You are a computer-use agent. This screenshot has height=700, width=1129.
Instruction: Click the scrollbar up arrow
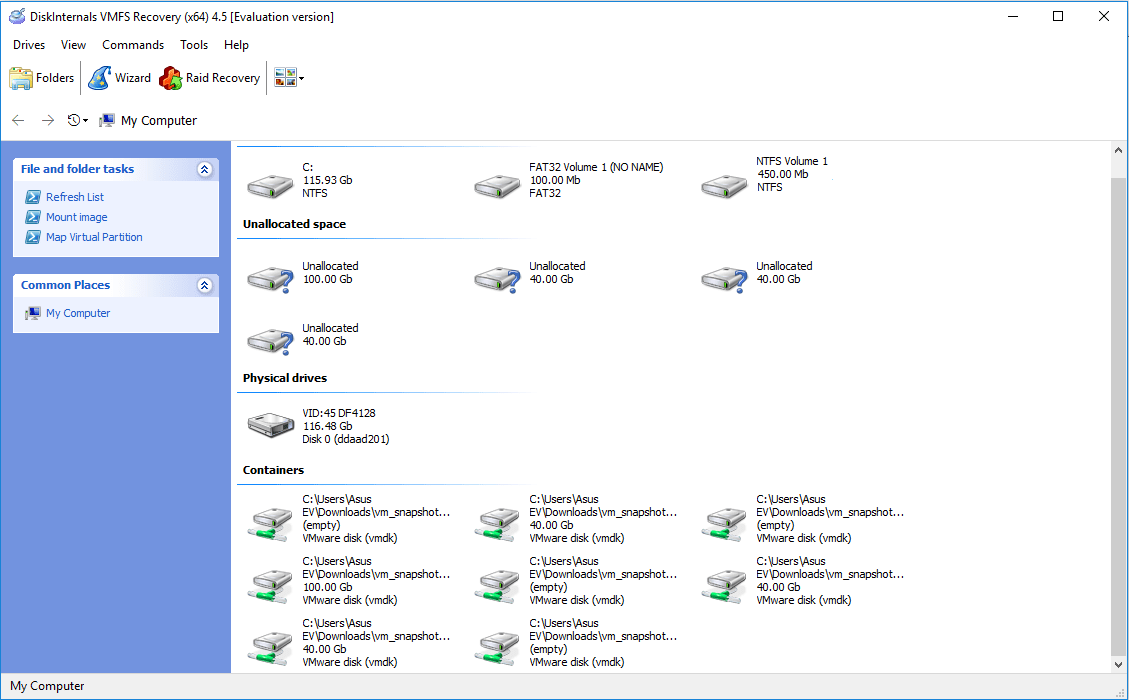click(x=1118, y=151)
